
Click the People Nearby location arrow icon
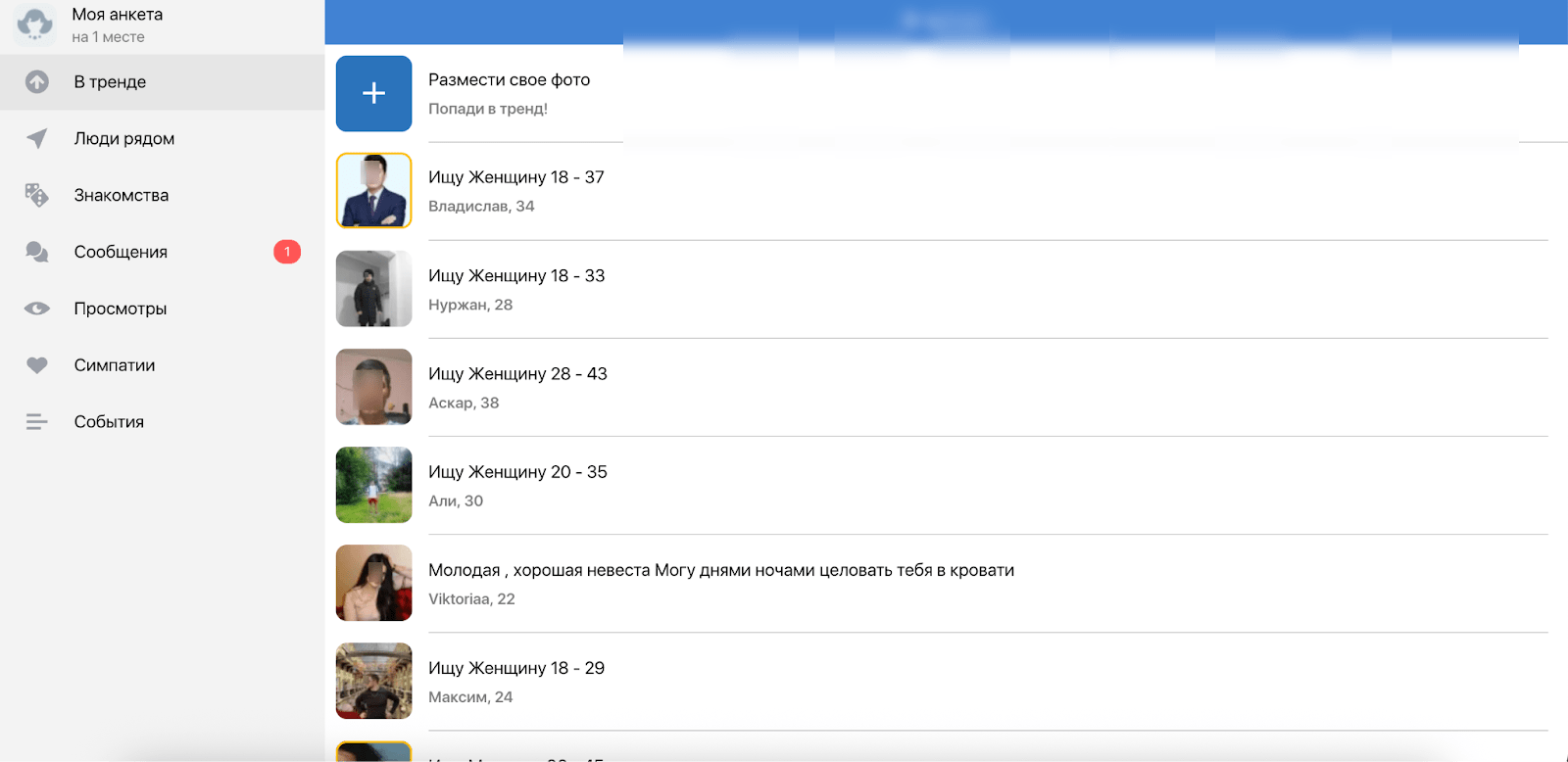(37, 139)
